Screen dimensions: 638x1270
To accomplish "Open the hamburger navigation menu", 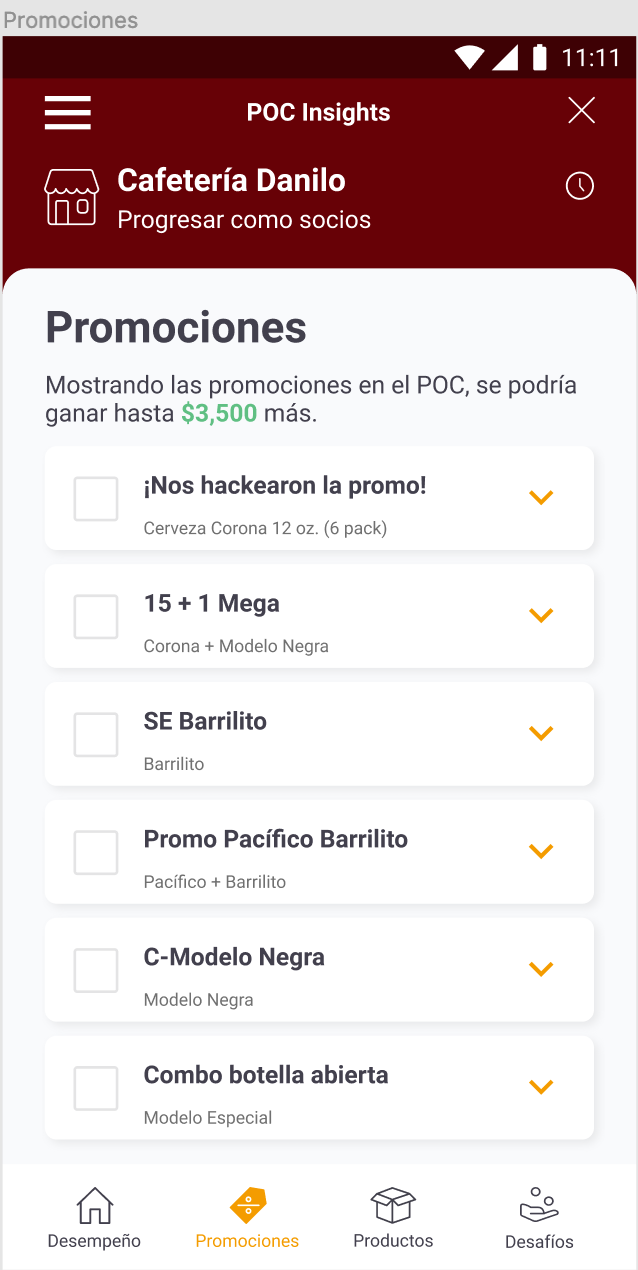I will click(67, 113).
